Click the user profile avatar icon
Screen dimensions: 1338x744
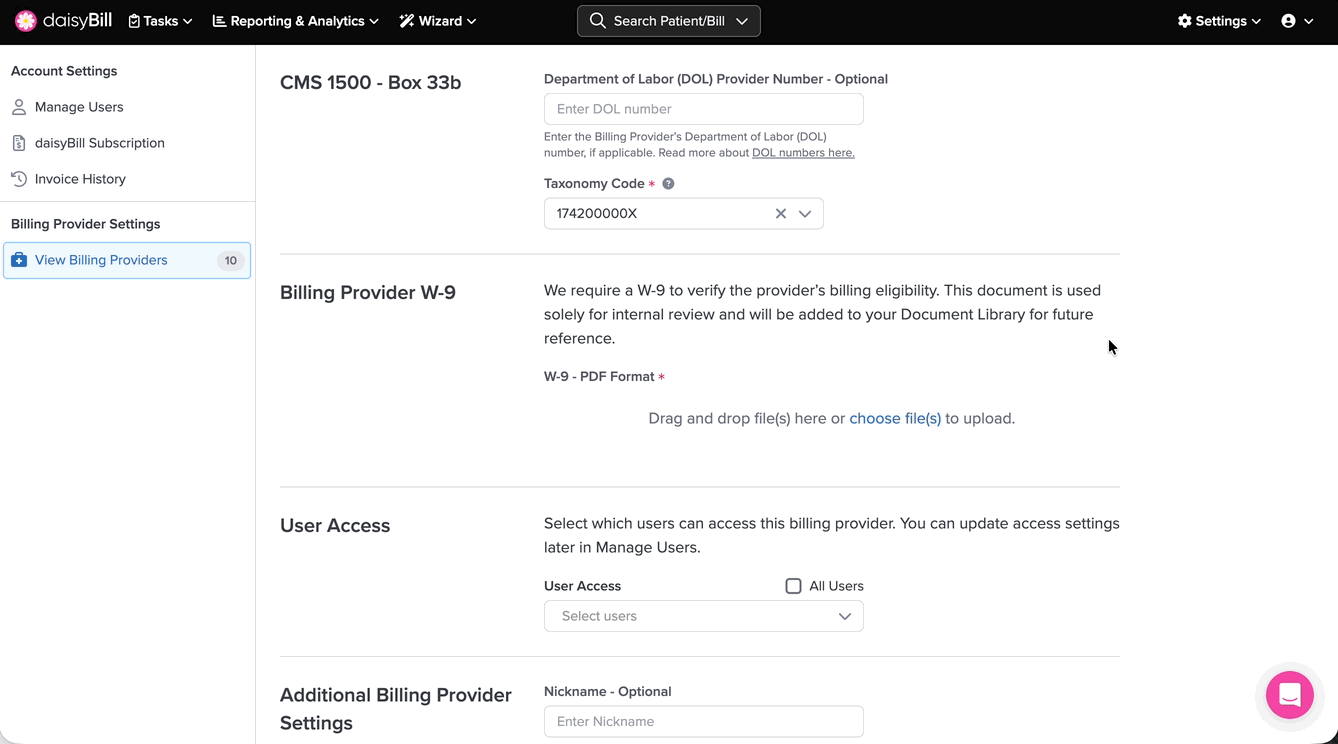[1288, 21]
